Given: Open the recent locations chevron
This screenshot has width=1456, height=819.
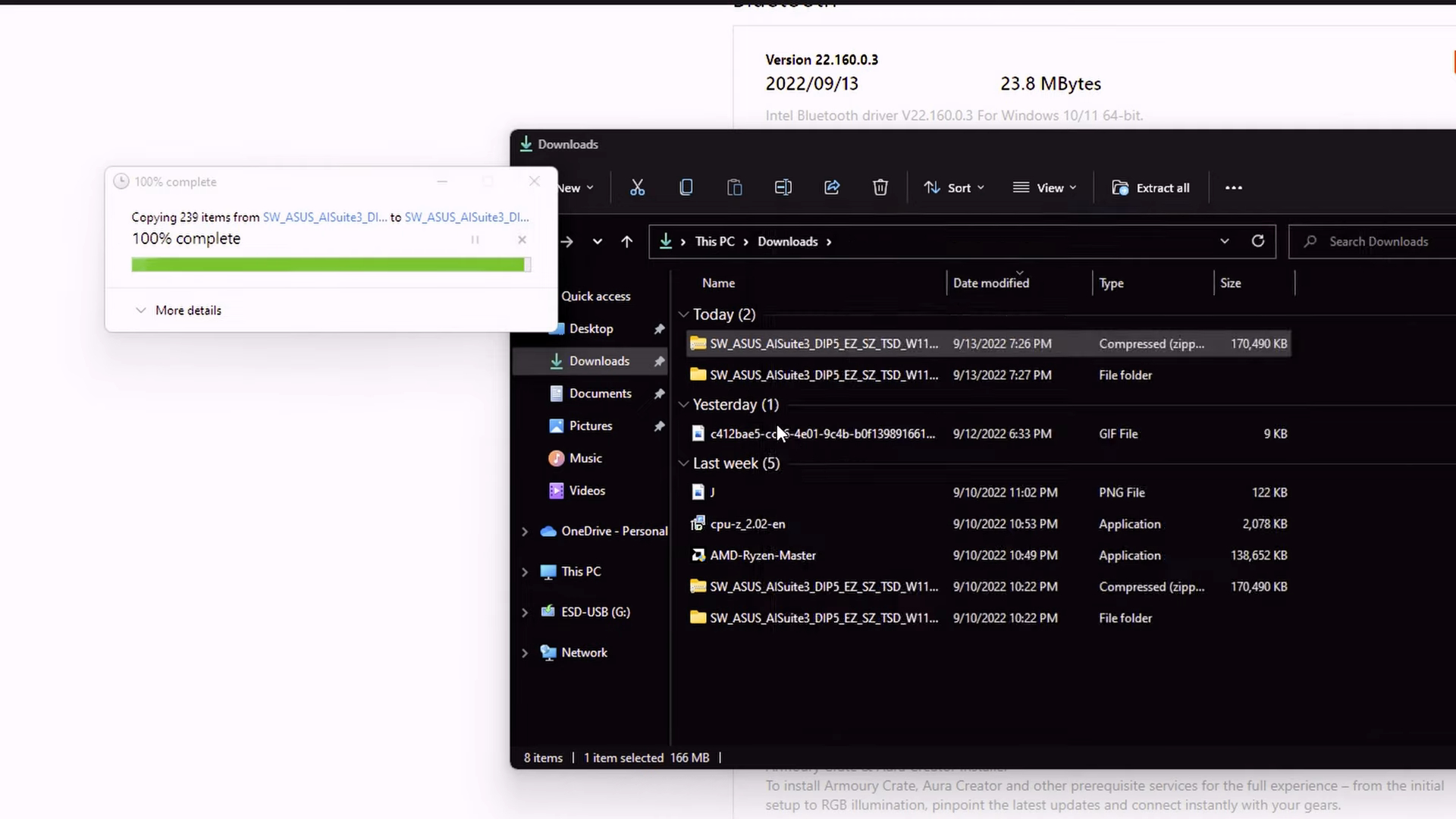Looking at the screenshot, I should (598, 241).
